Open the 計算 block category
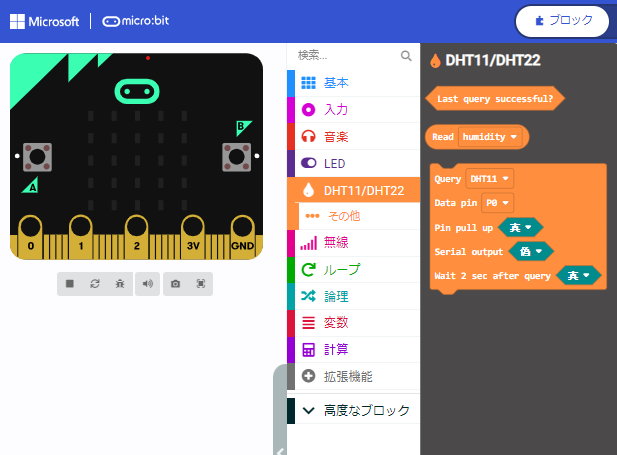Screen dimensions: 617x455 click(x=353, y=350)
